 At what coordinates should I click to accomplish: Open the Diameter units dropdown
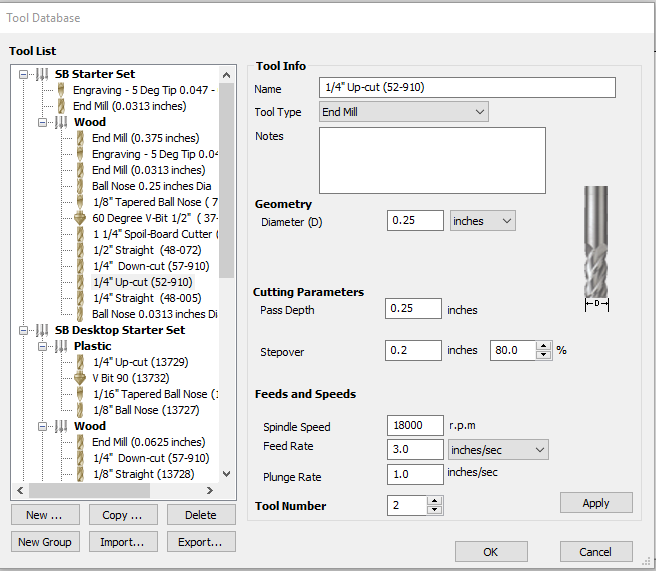[482, 220]
